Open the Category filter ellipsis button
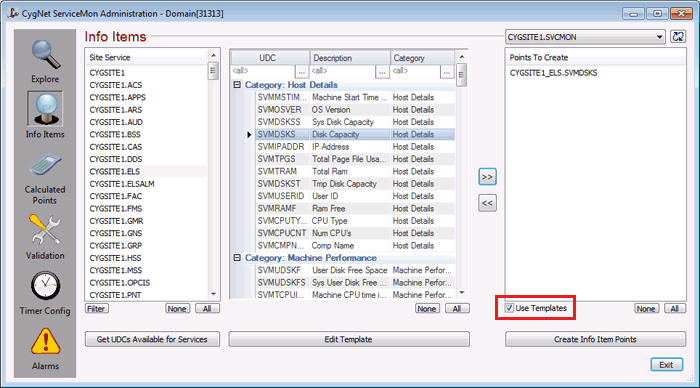700x388 pixels. 447,71
